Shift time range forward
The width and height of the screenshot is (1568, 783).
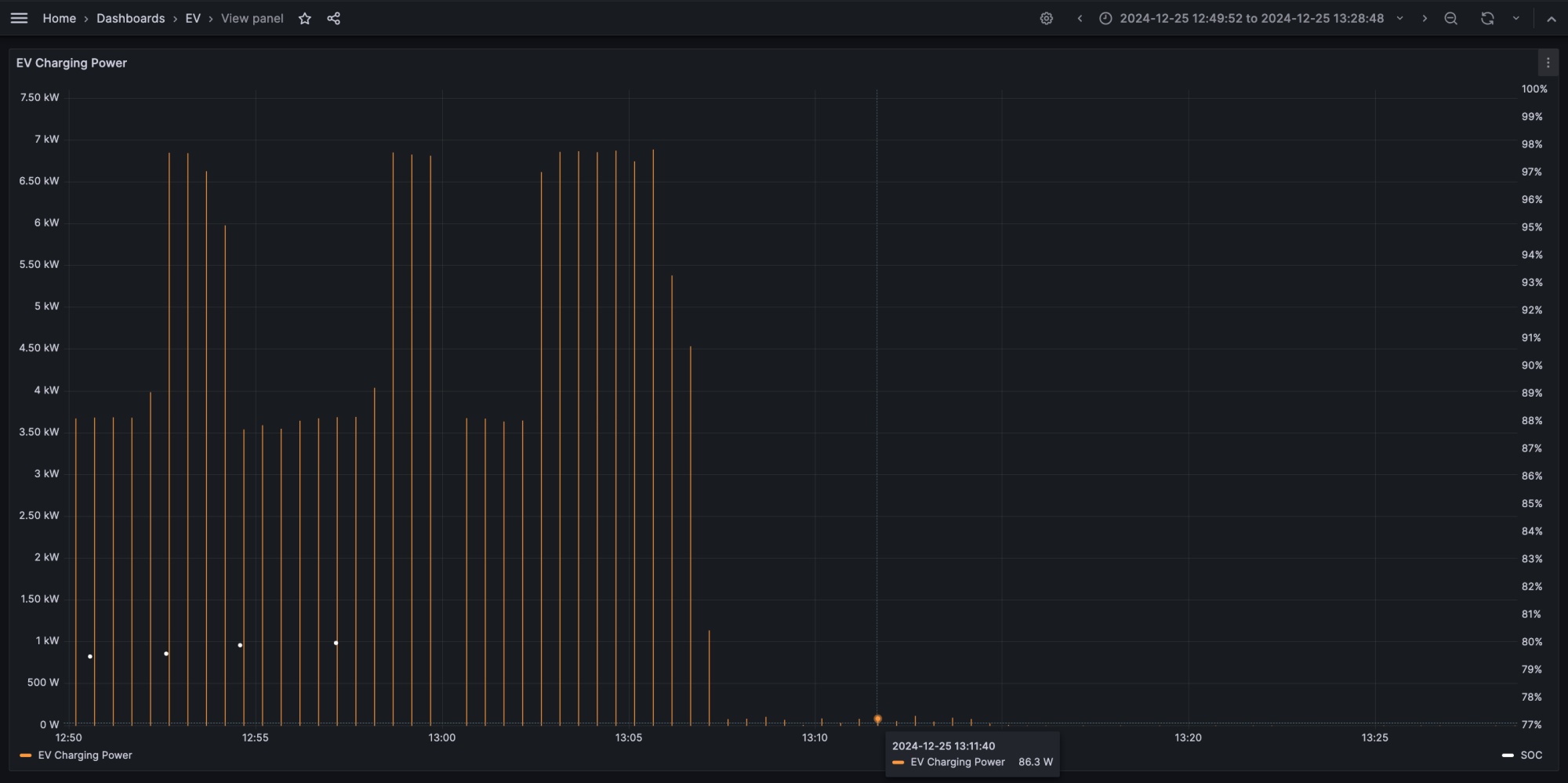tap(1425, 18)
